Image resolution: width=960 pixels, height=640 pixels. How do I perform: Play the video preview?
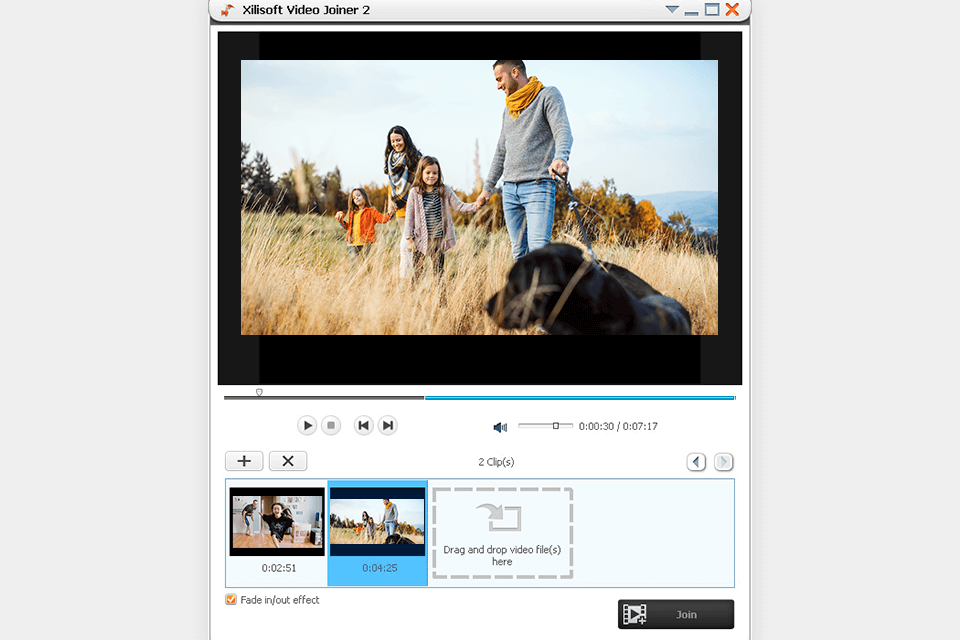(x=307, y=425)
